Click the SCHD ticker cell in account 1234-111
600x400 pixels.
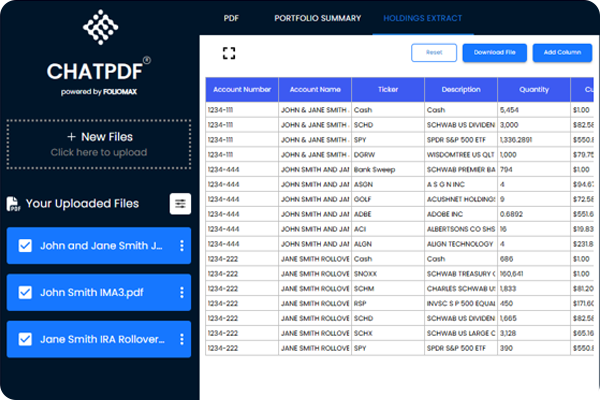(388, 125)
